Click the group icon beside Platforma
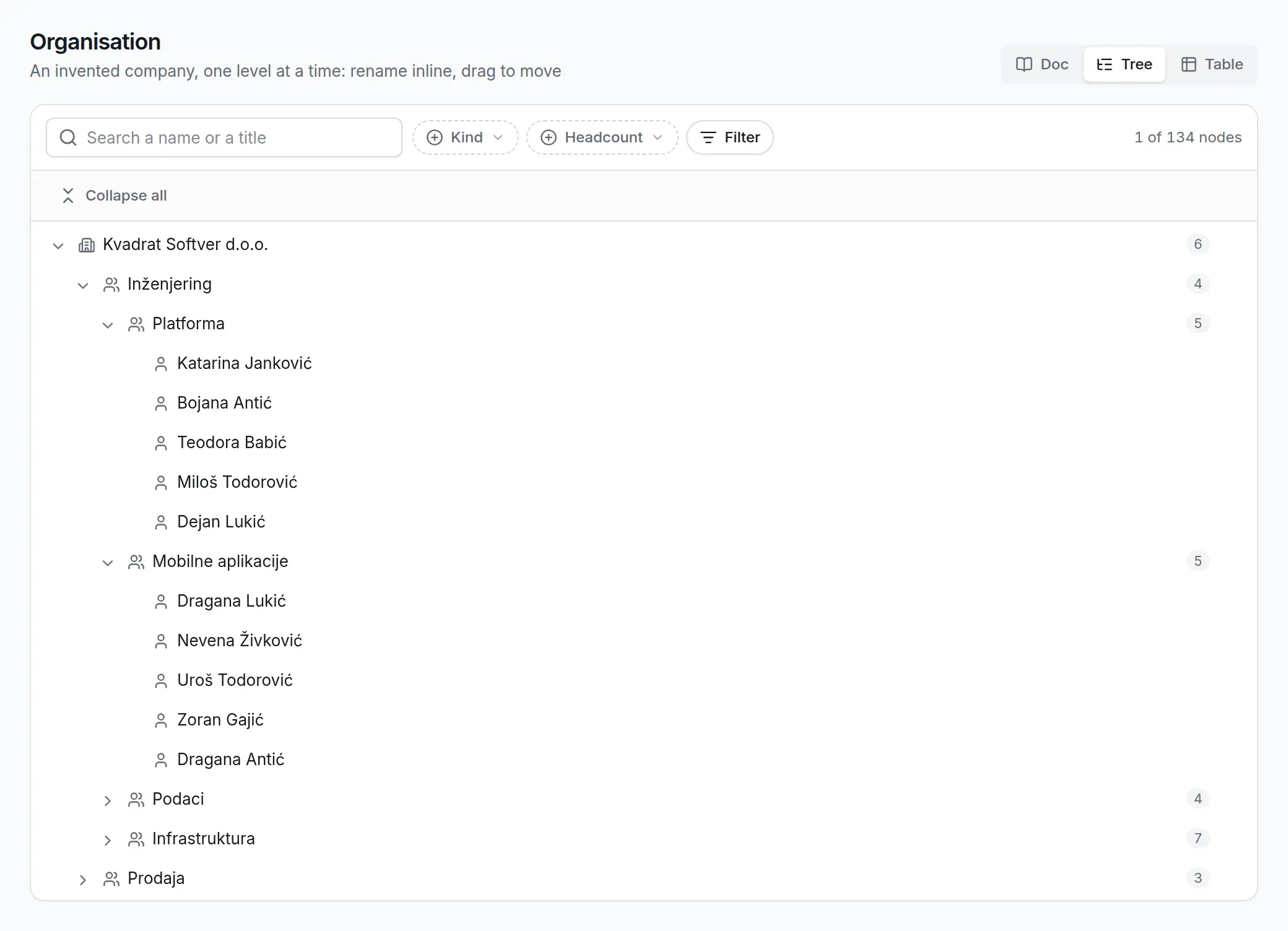 [x=136, y=324]
